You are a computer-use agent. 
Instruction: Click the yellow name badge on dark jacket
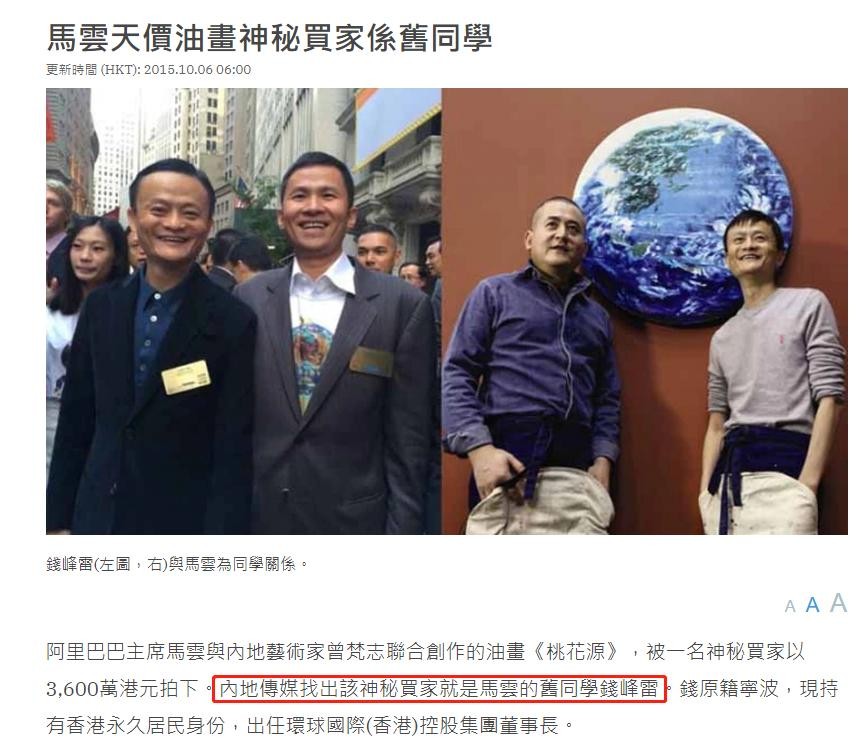[x=186, y=377]
